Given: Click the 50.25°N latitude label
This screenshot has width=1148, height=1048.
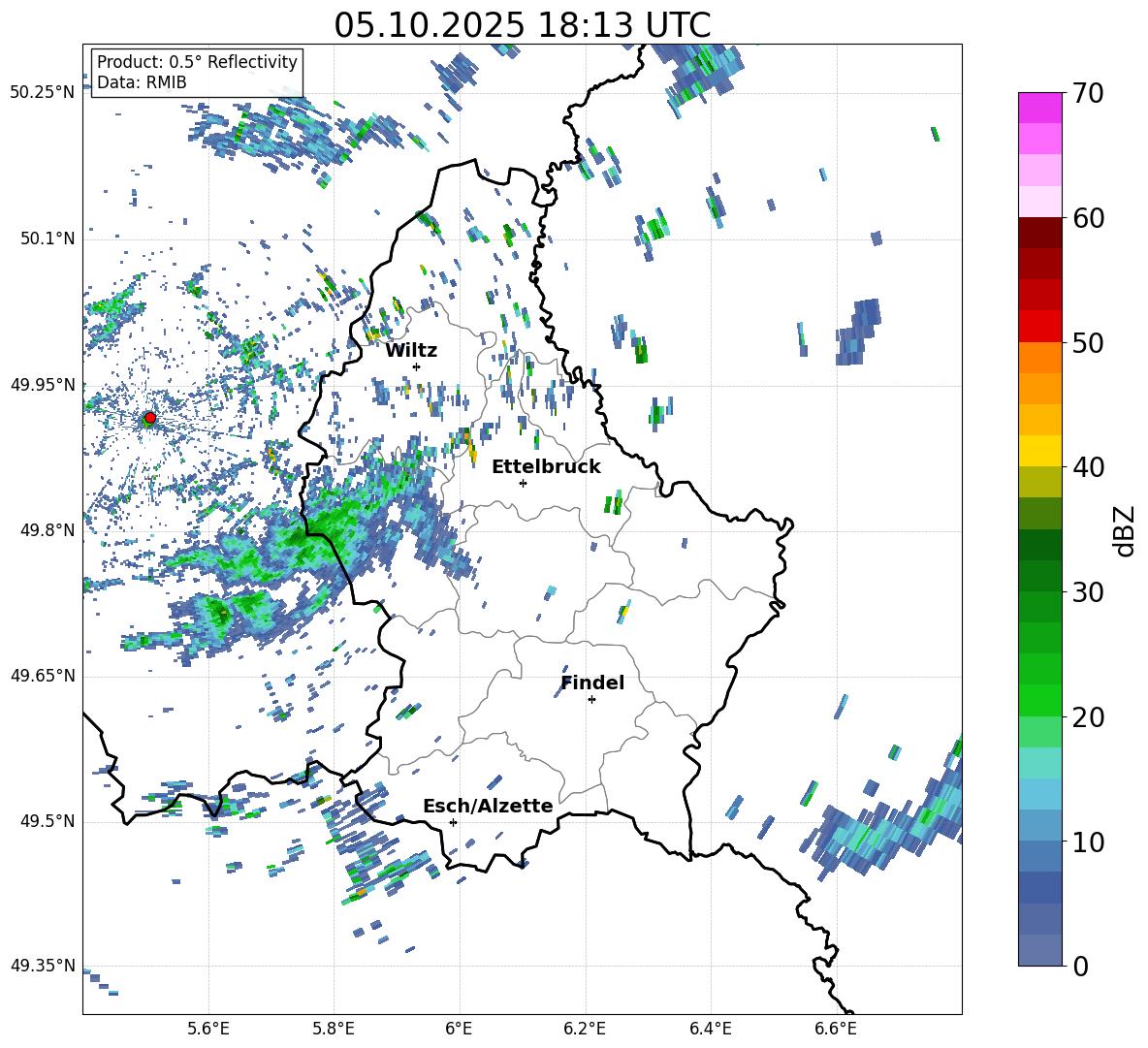Looking at the screenshot, I should click(43, 93).
